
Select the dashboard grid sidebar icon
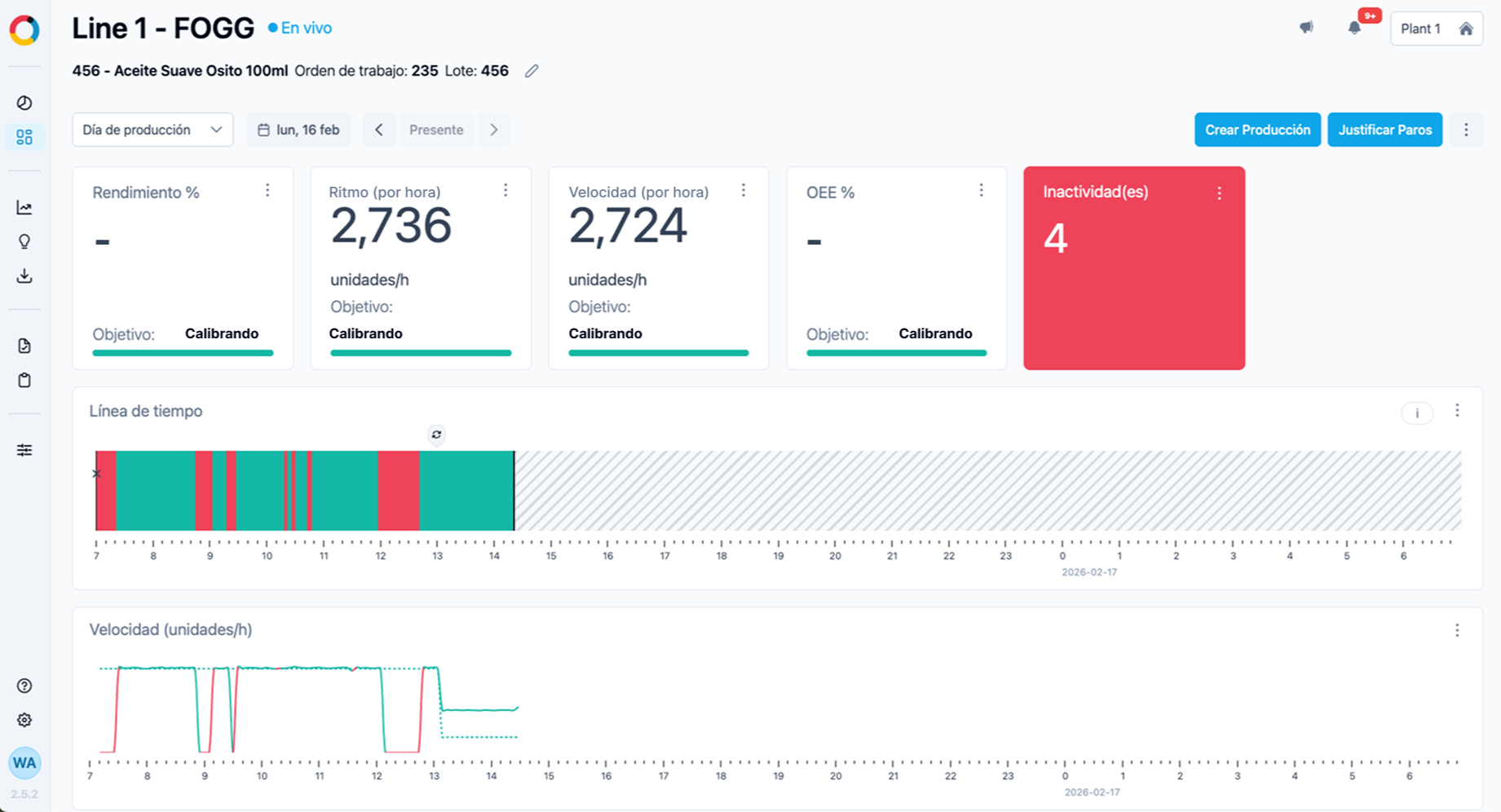(24, 137)
